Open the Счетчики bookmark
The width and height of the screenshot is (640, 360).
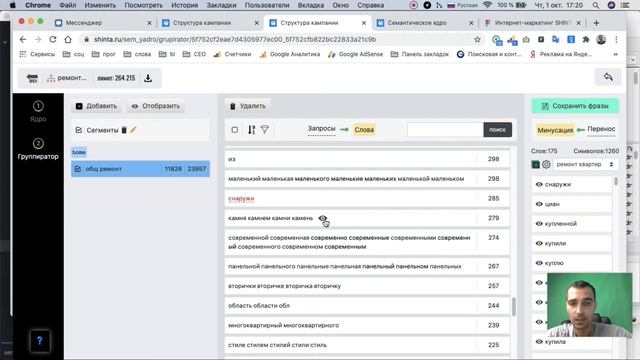click(232, 54)
